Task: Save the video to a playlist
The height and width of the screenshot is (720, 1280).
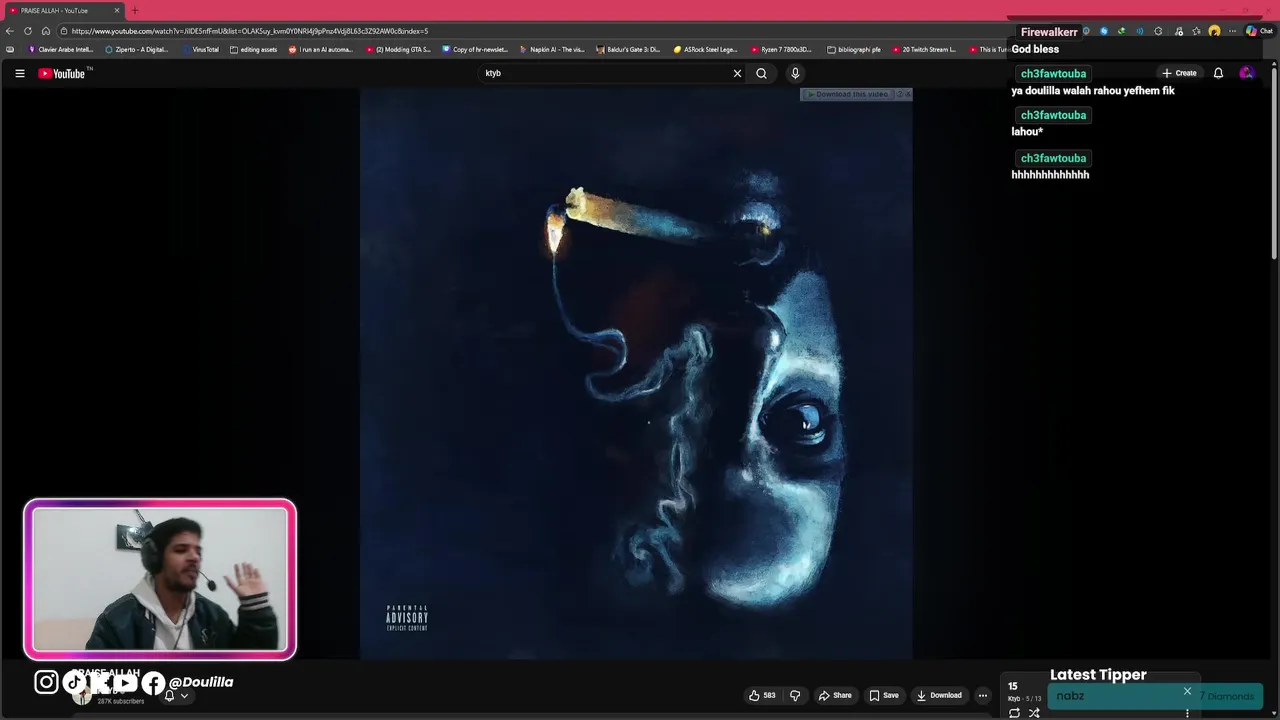Action: click(884, 695)
